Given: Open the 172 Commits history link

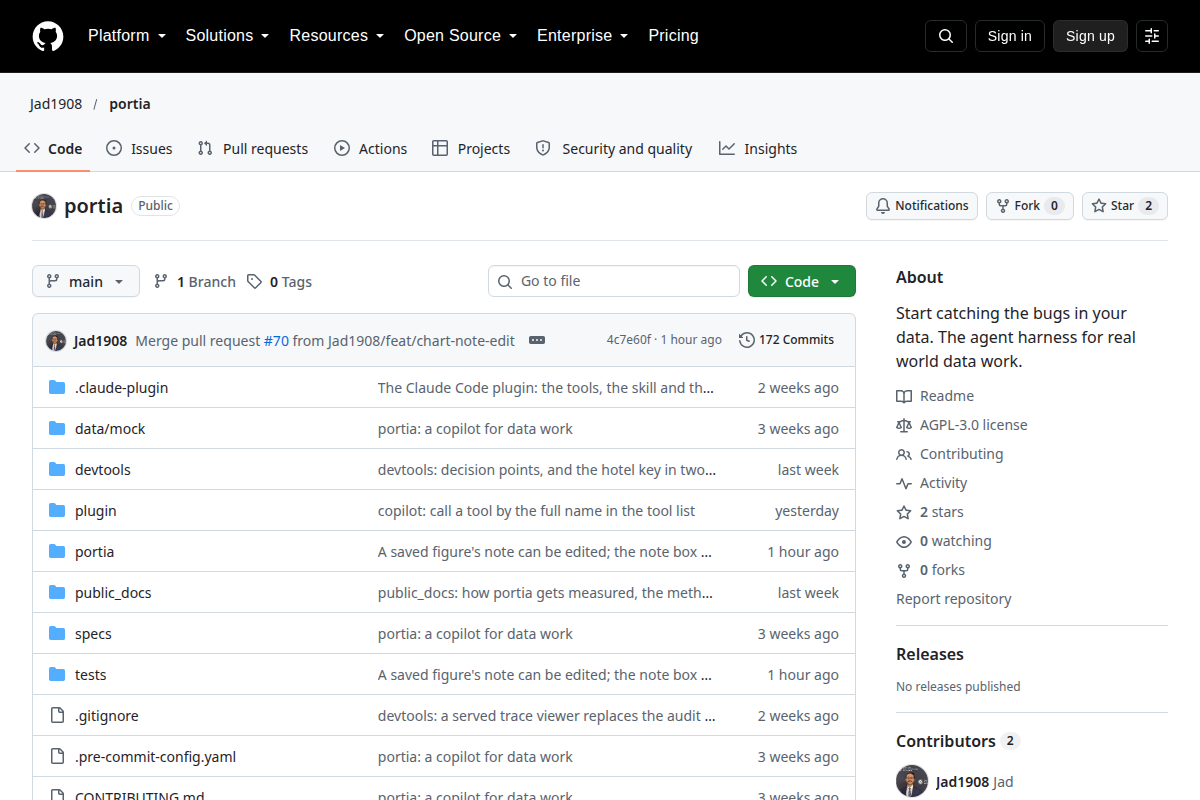Looking at the screenshot, I should click(x=786, y=340).
